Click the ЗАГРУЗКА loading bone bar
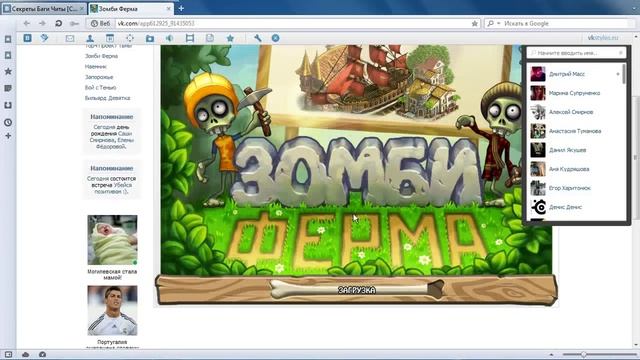 (357, 290)
